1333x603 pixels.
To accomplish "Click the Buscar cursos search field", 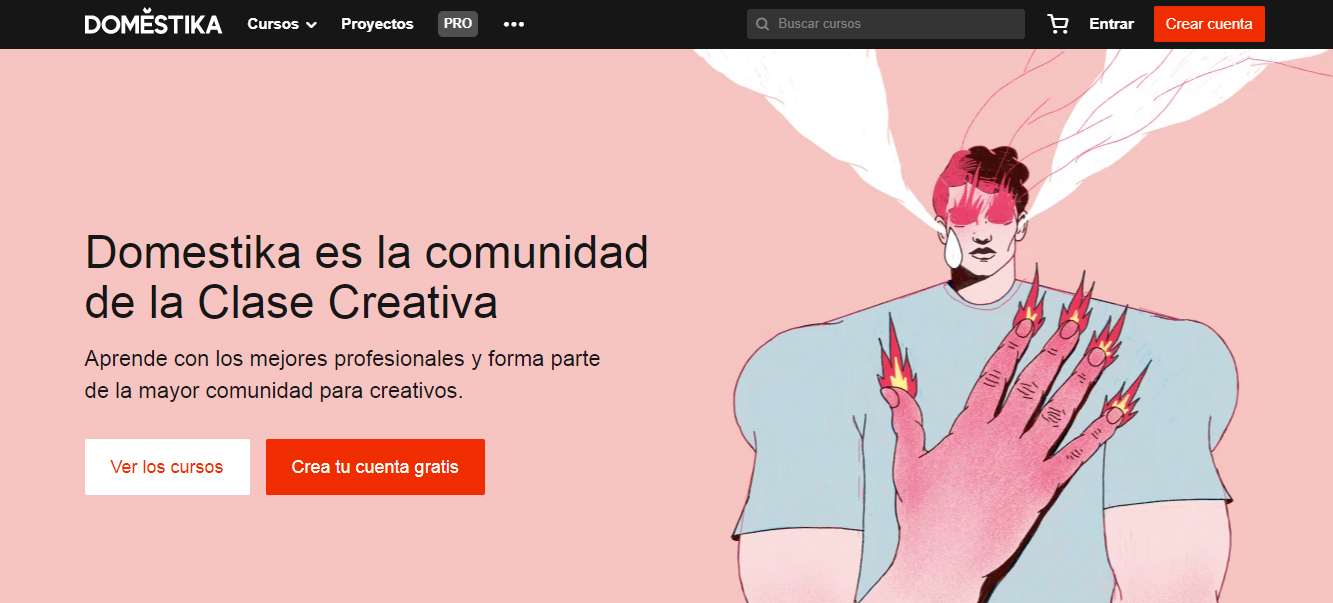I will pyautogui.click(x=886, y=24).
